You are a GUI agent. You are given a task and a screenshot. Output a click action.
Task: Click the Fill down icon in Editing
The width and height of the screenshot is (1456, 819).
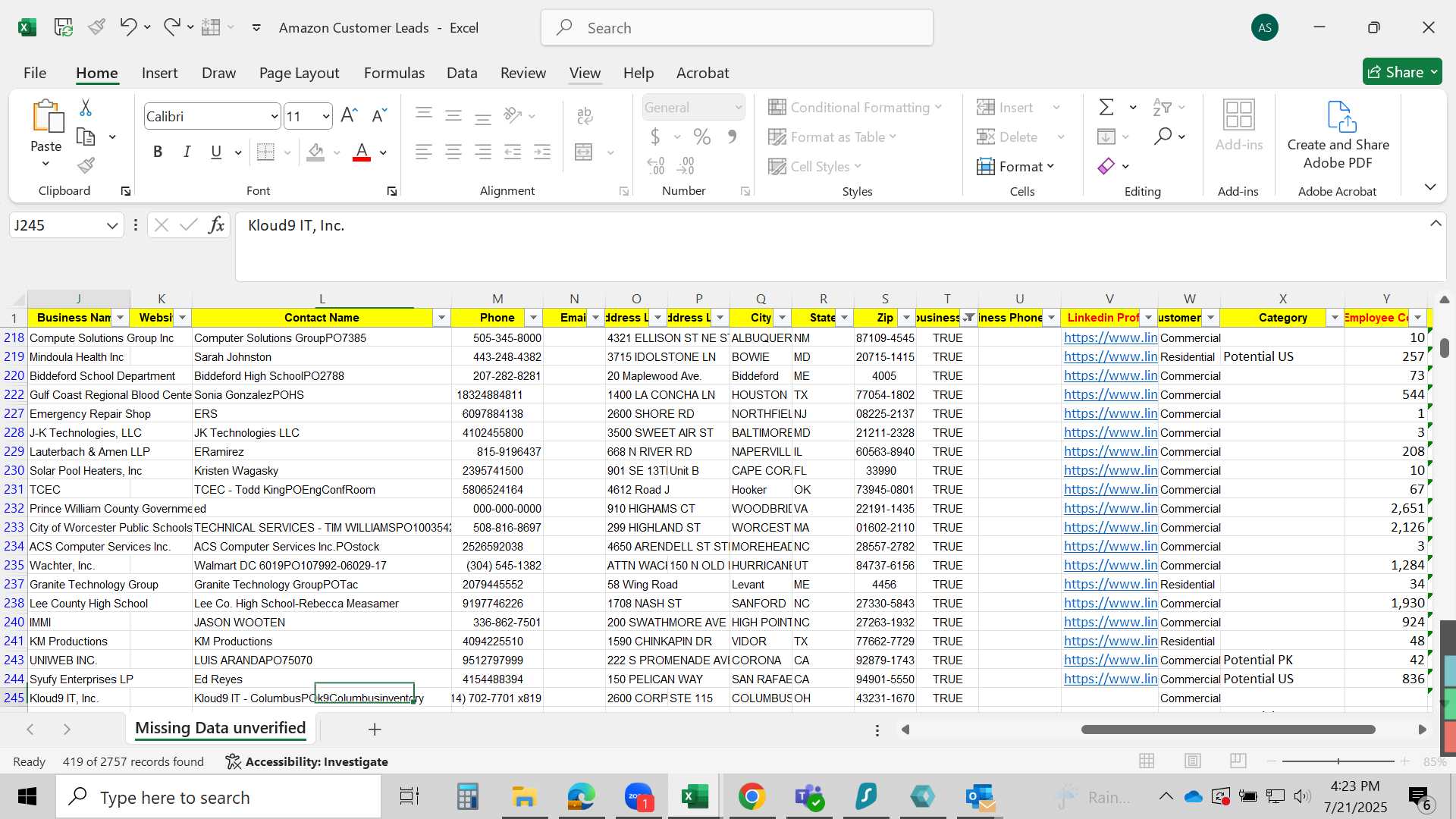pyautogui.click(x=1106, y=136)
